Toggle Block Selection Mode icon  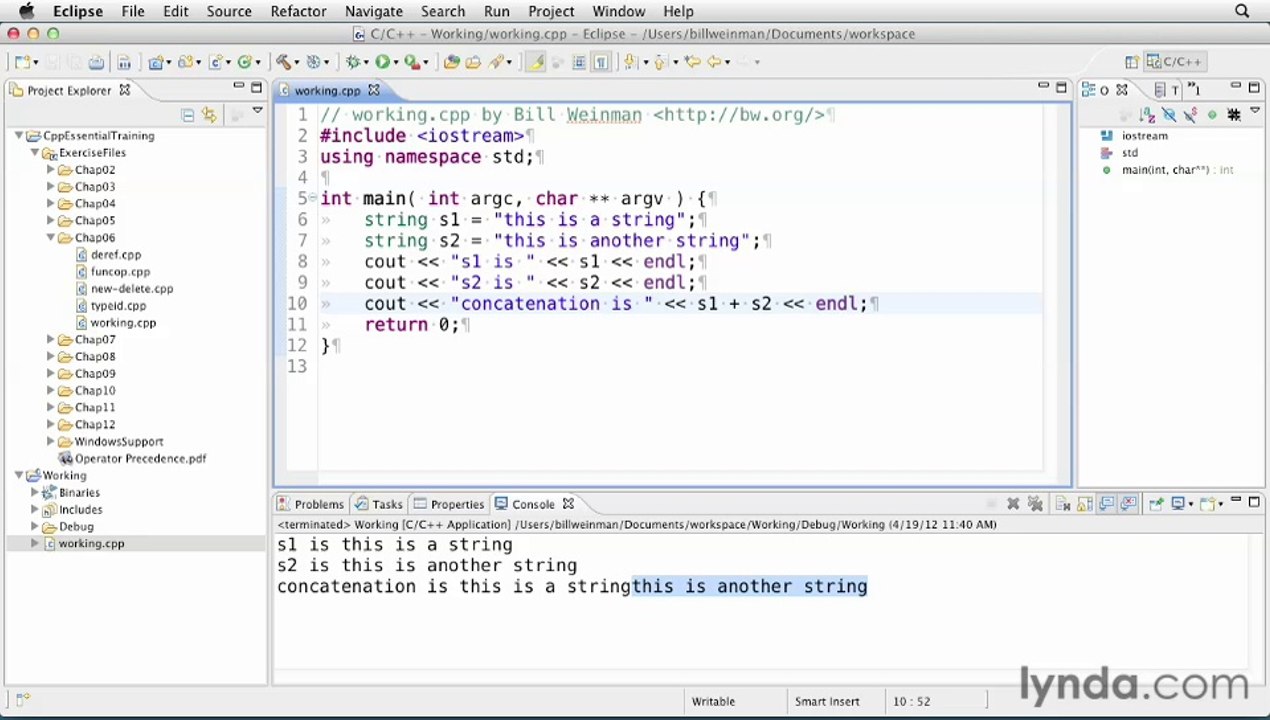pyautogui.click(x=578, y=62)
